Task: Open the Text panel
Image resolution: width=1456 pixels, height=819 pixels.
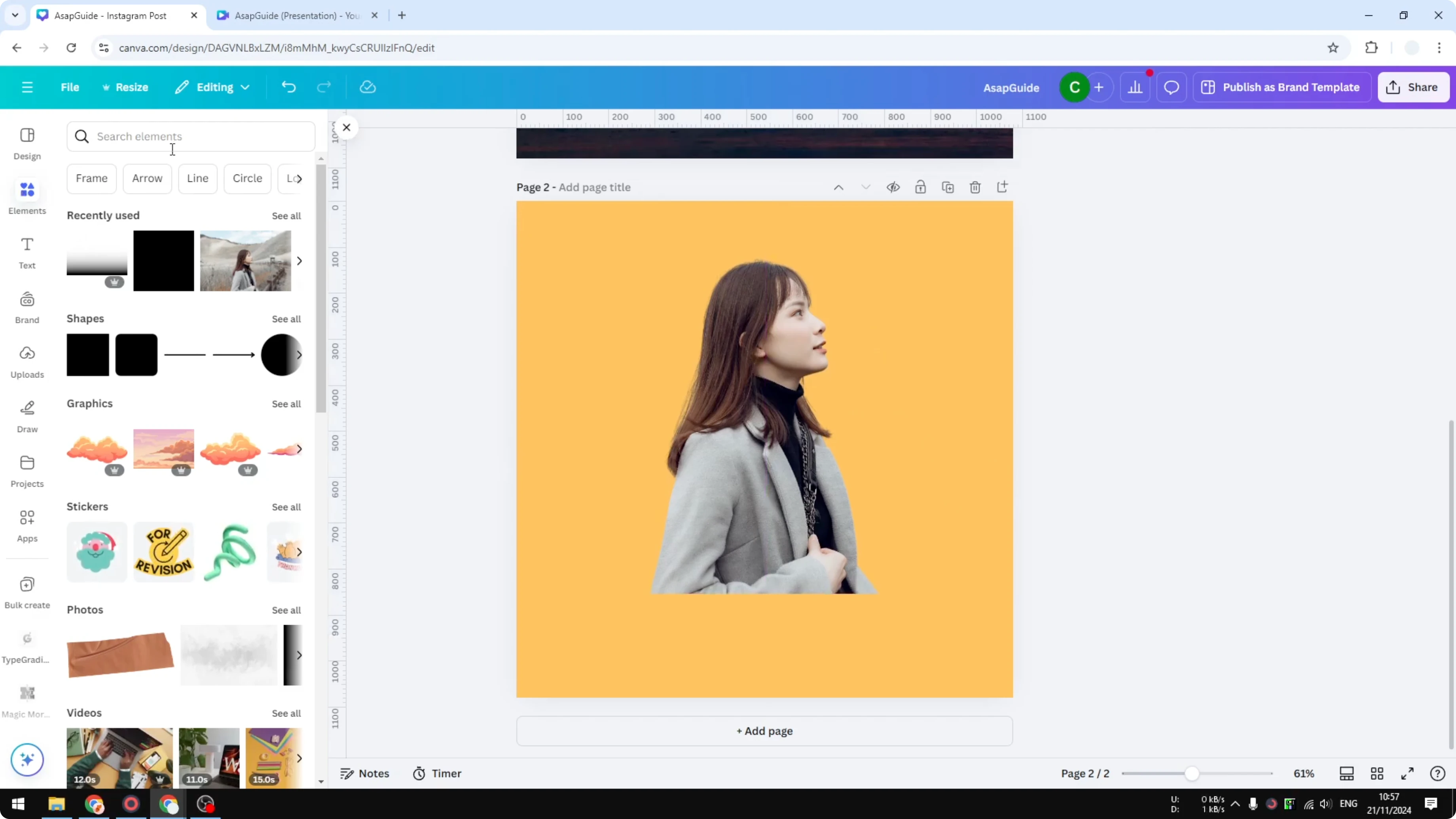Action: 27,252
